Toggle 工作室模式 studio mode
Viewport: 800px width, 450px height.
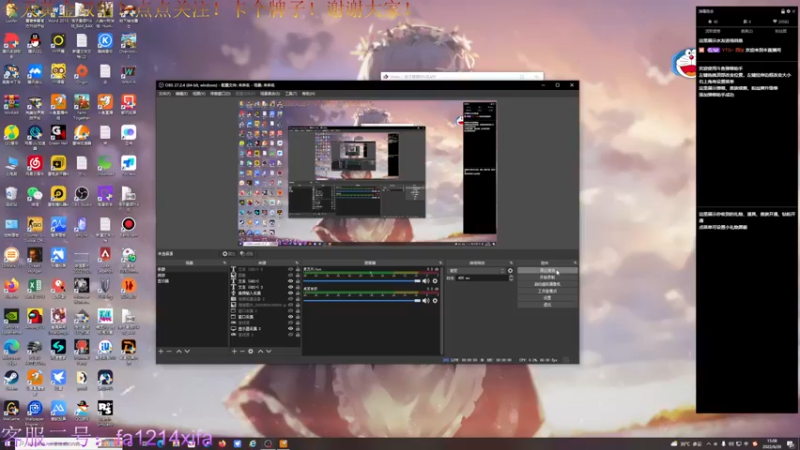pyautogui.click(x=547, y=291)
